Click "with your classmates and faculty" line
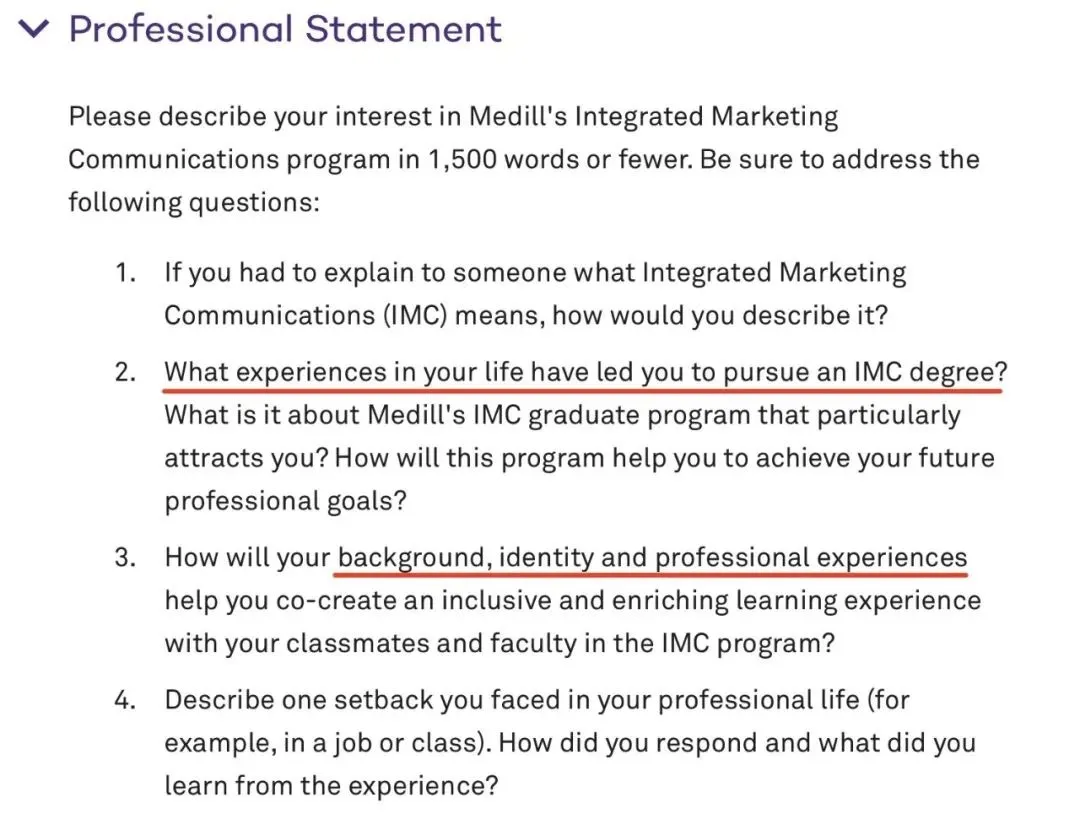The width and height of the screenshot is (1080, 819). pos(499,644)
